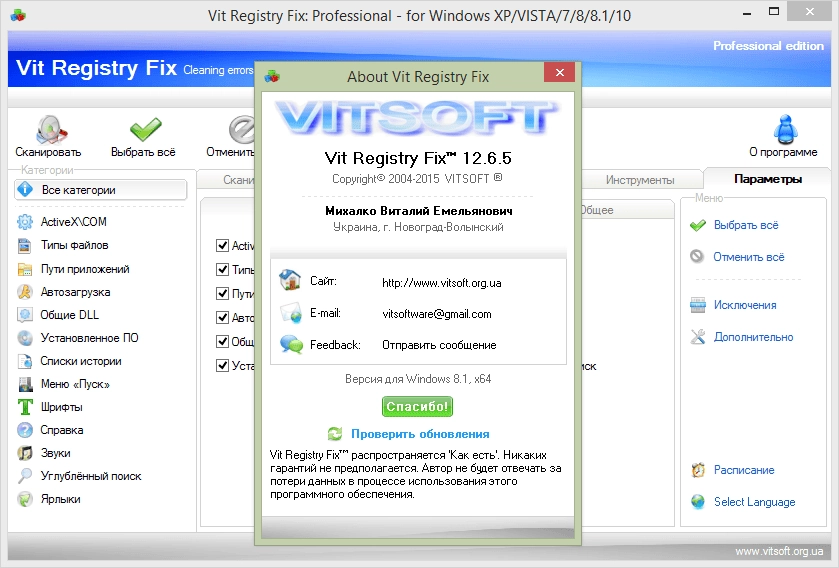This screenshot has height=568, width=839.
Task: Toggle the Уста checkbox in options list
Action: [223, 365]
